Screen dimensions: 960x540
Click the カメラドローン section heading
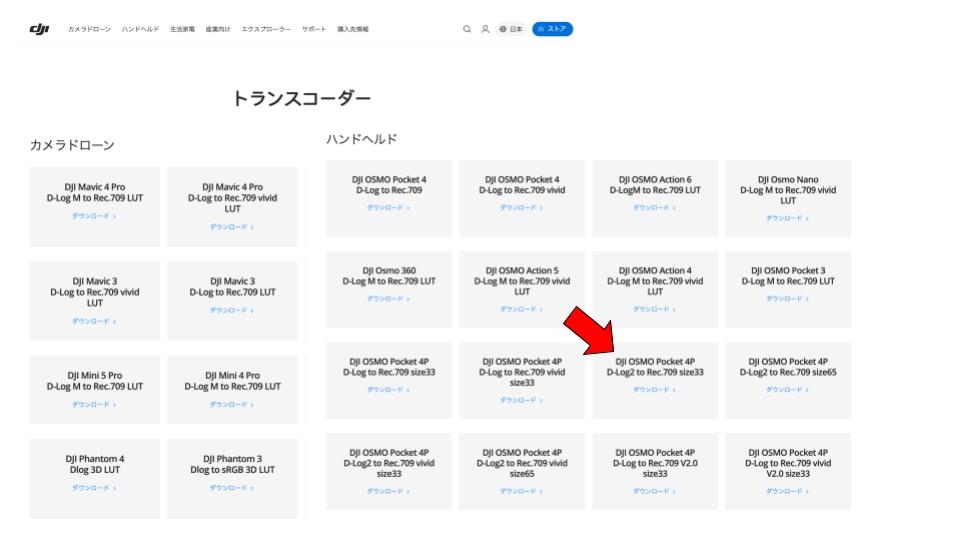(x=72, y=145)
